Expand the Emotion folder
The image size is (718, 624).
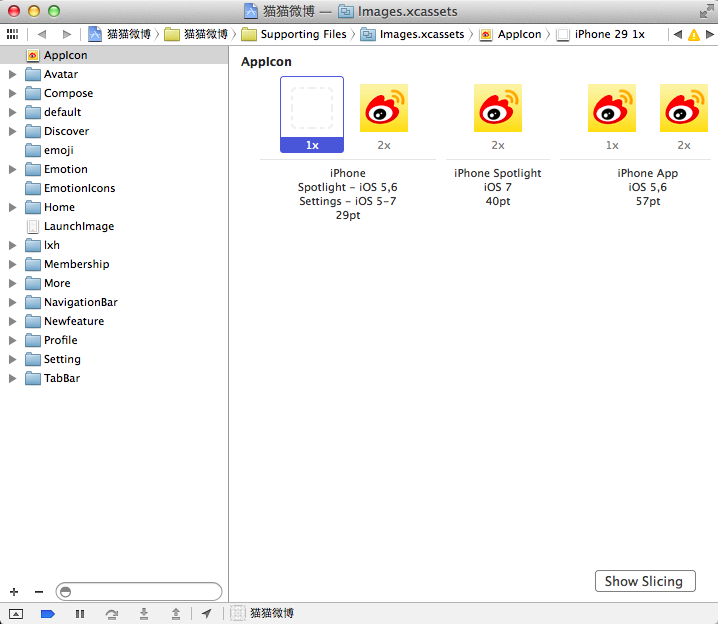click(13, 169)
